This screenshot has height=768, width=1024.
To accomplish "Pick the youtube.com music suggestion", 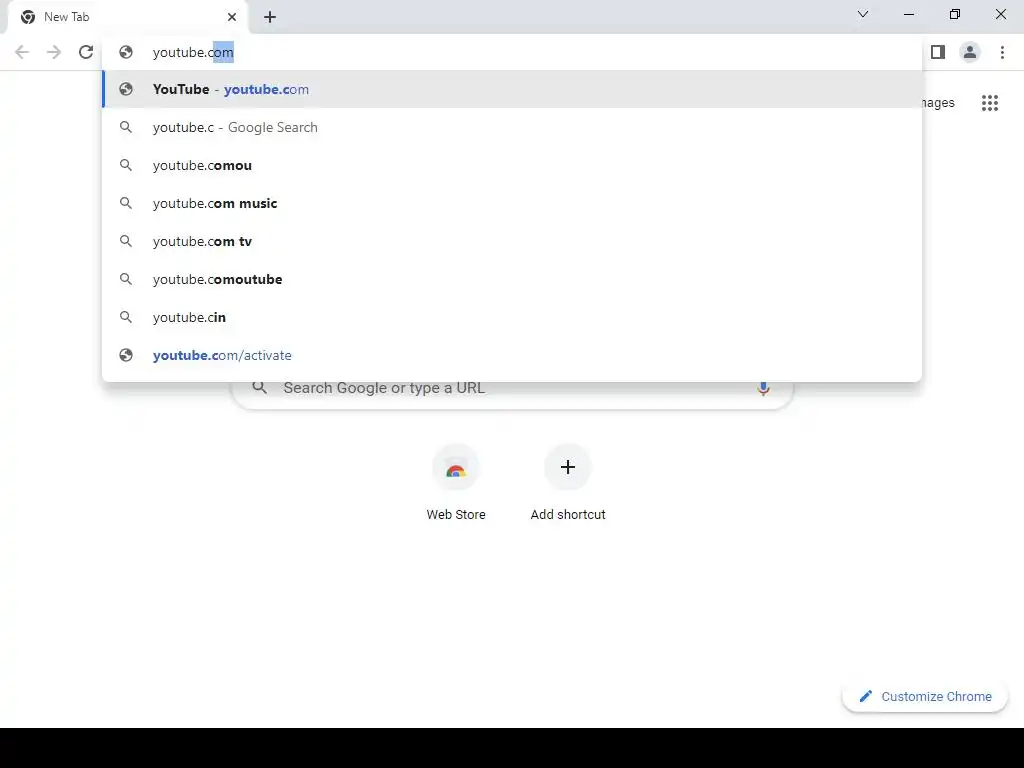I will 512,203.
